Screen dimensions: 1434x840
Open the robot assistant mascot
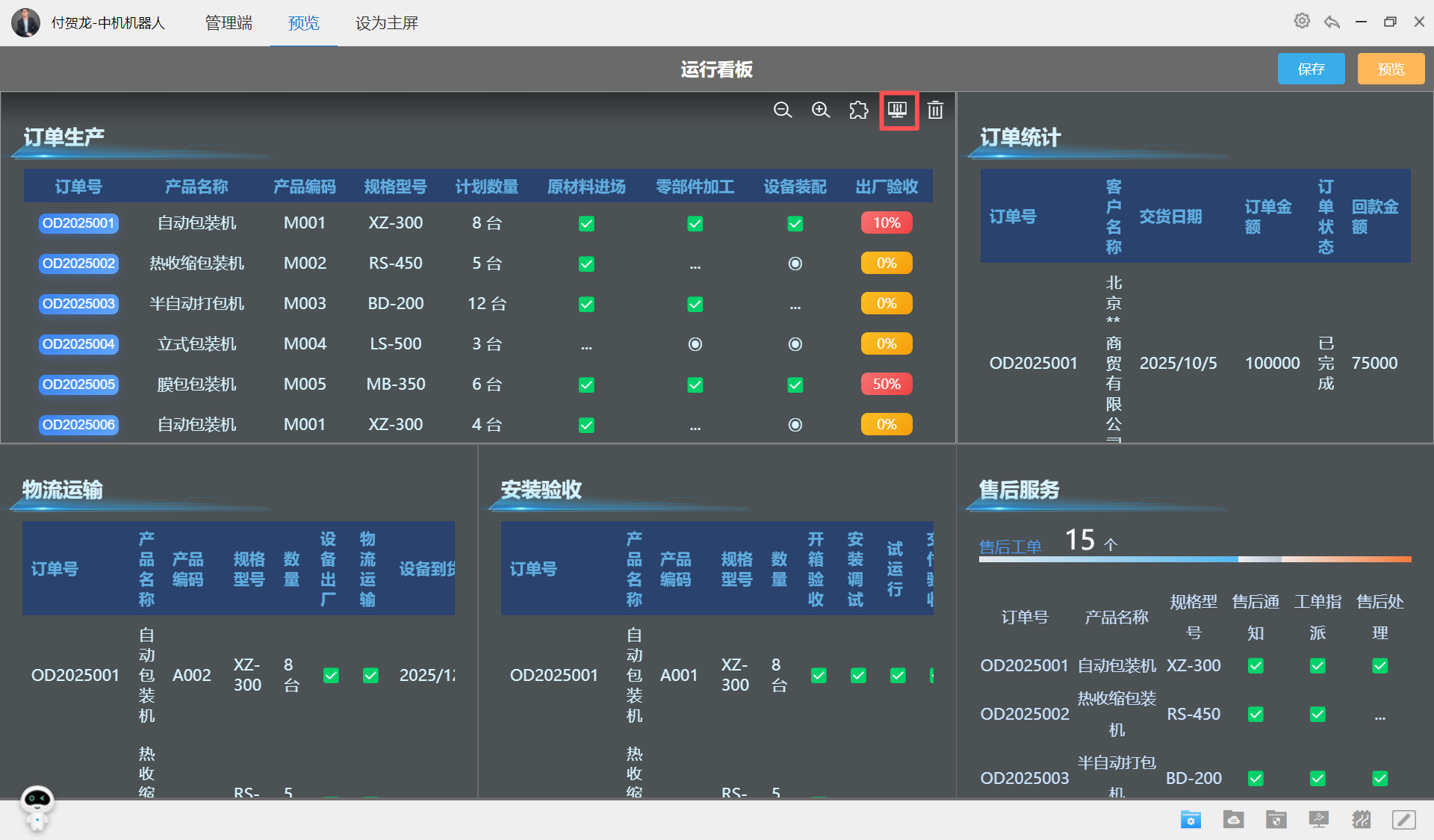tap(37, 807)
